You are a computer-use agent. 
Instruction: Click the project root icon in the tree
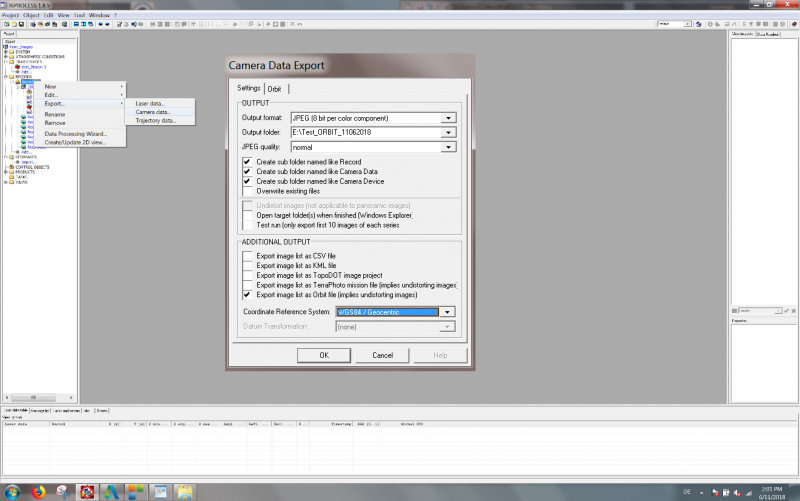point(6,46)
